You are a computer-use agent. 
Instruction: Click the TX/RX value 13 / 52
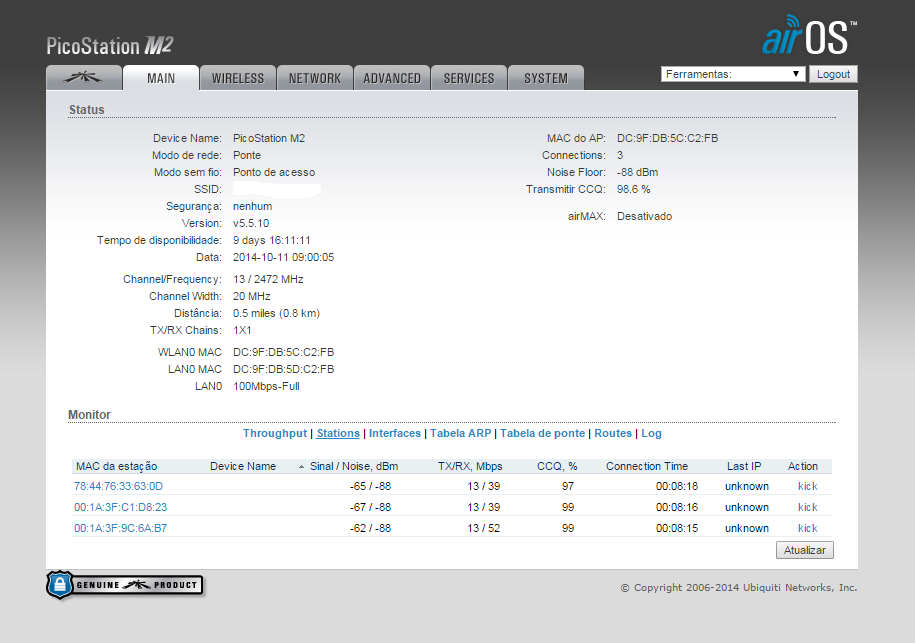(484, 529)
